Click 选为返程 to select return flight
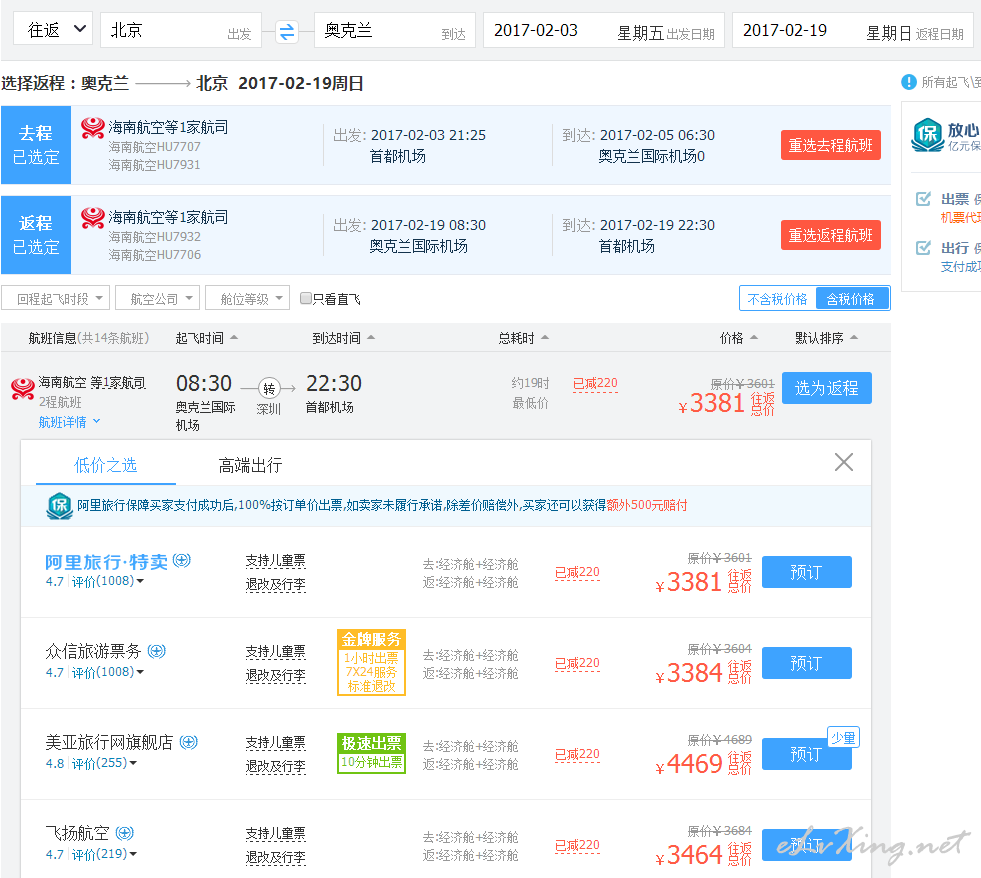Viewport: 981px width, 878px height. pos(826,388)
